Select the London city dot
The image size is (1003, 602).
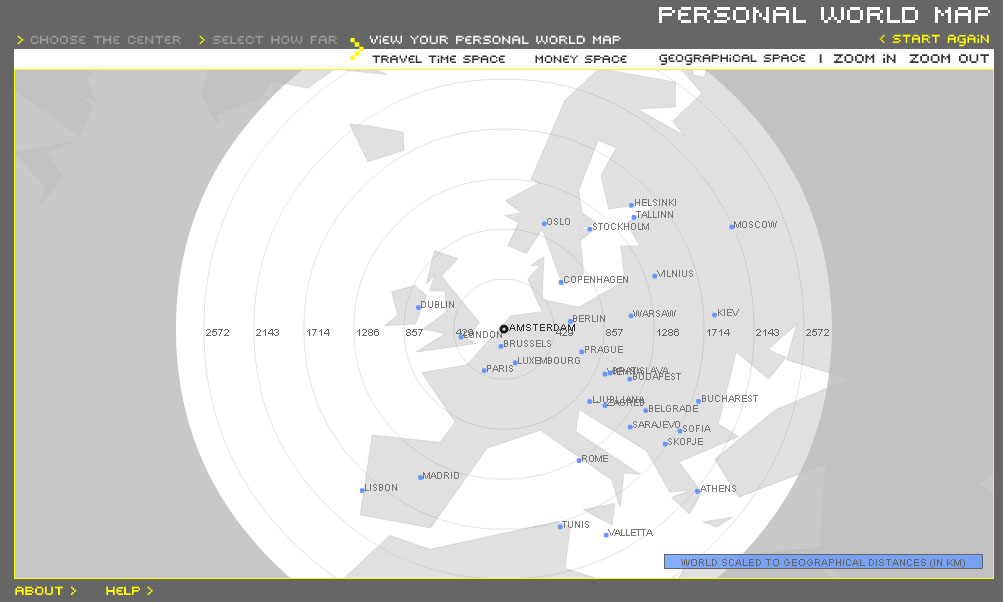[461, 337]
